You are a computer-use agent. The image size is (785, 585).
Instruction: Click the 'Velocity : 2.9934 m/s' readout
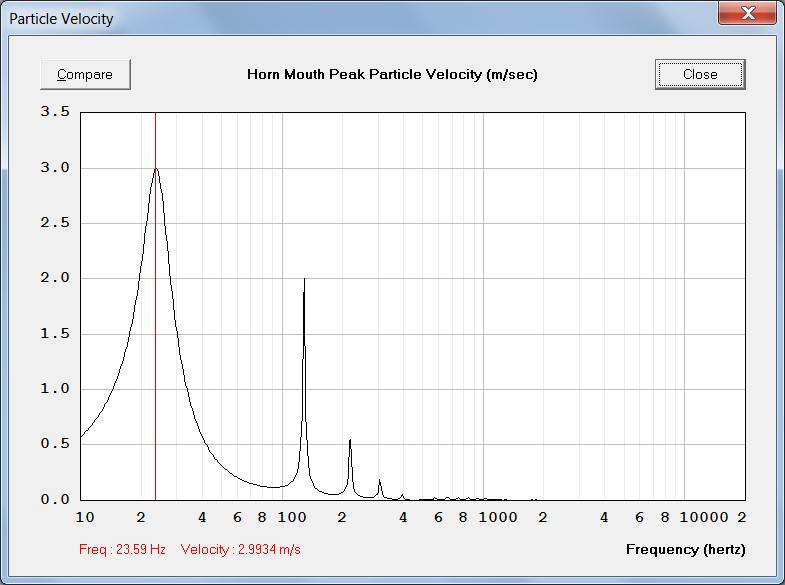(240, 549)
